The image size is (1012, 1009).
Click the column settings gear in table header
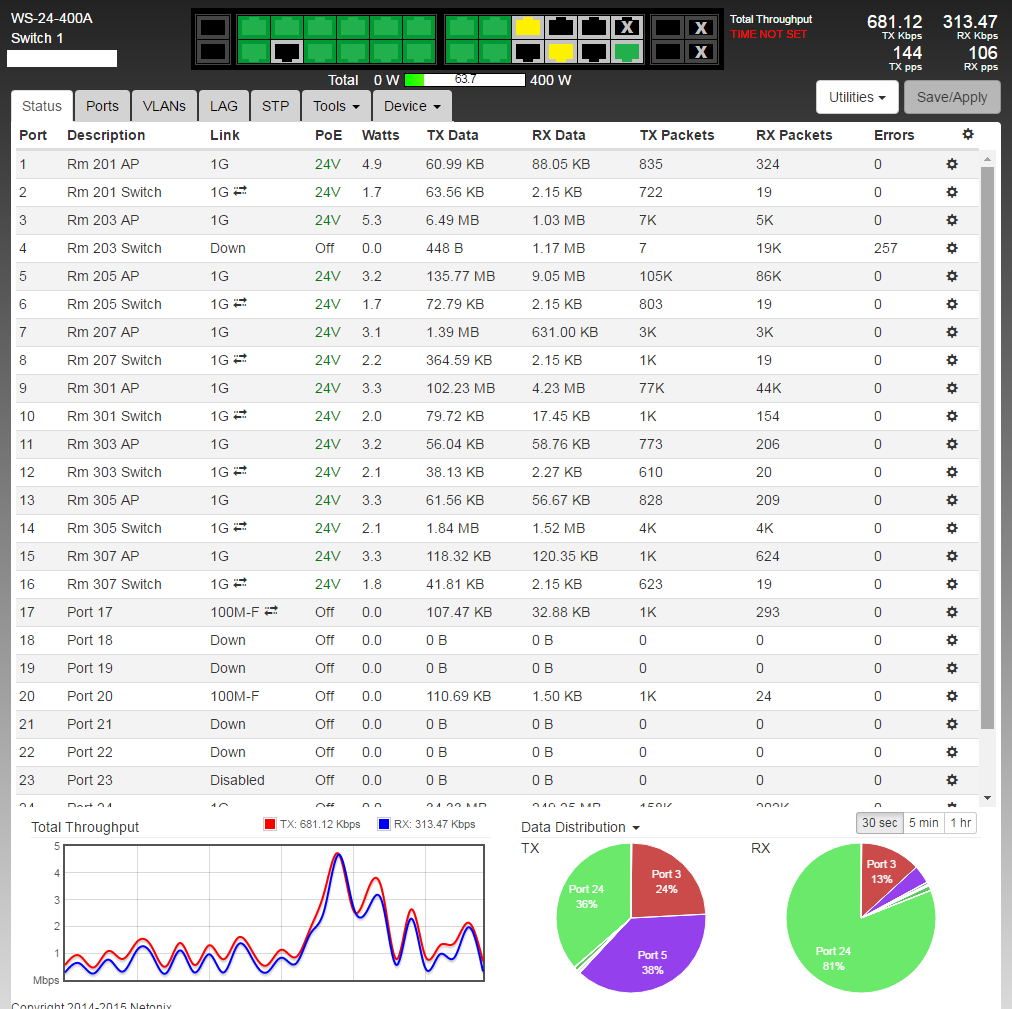coord(967,134)
